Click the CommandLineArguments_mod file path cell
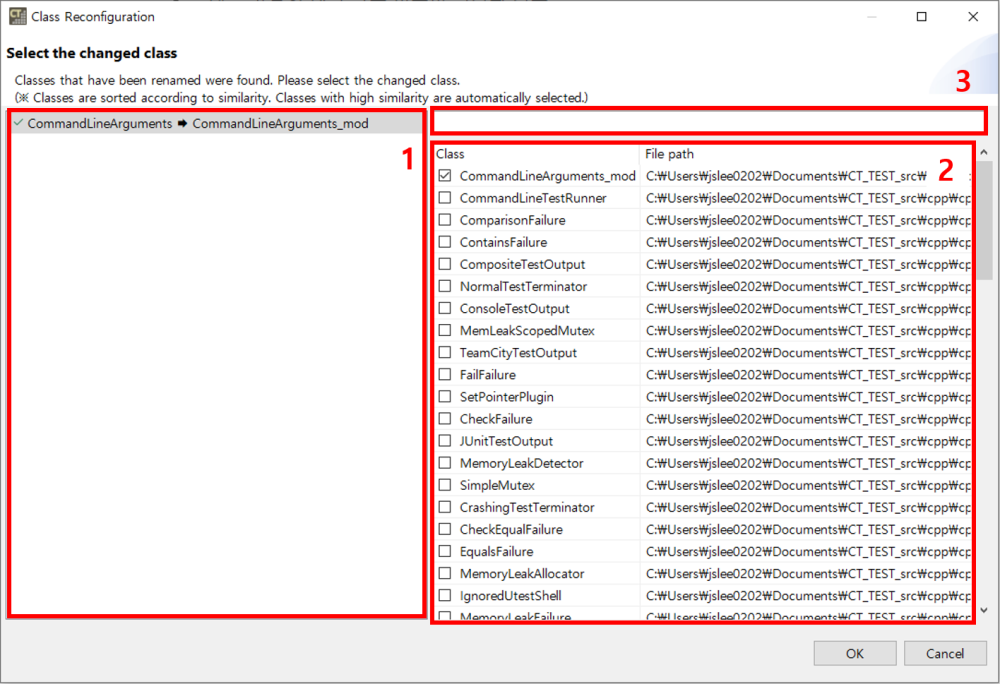The image size is (1000, 684). click(805, 176)
